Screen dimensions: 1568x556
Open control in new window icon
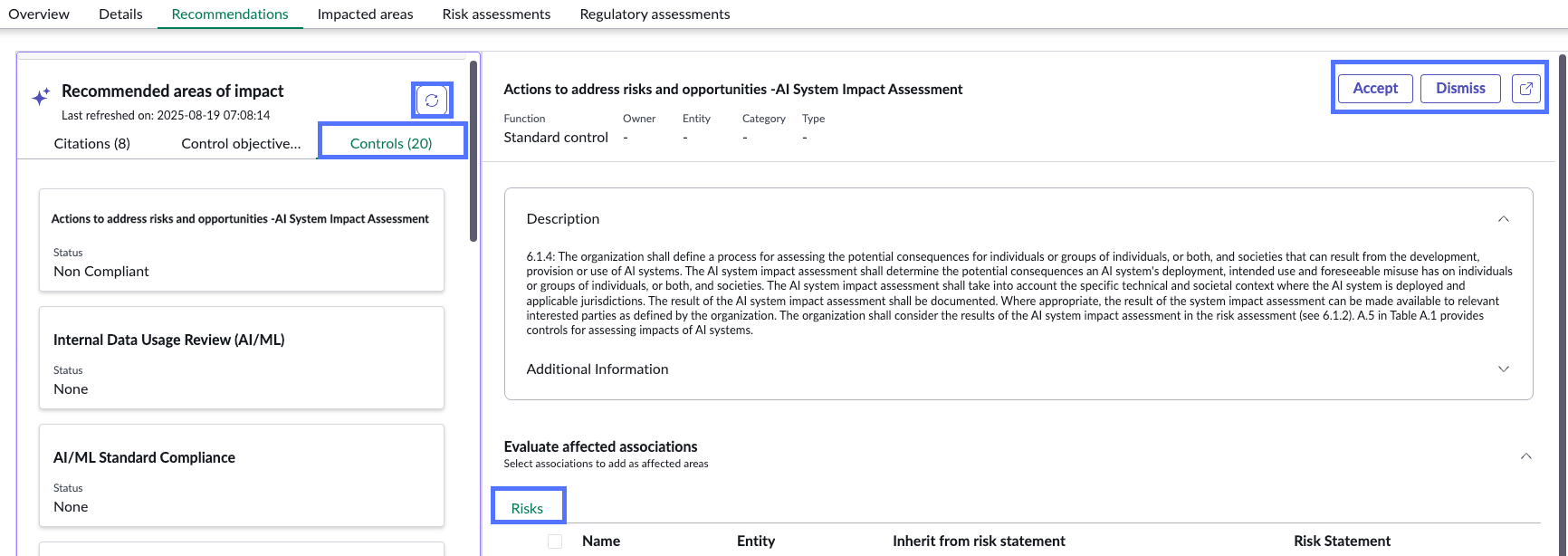tap(1526, 89)
